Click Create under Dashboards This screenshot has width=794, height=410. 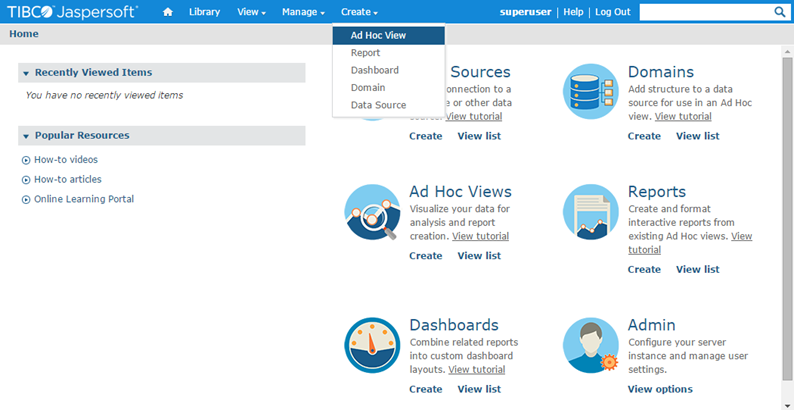426,389
